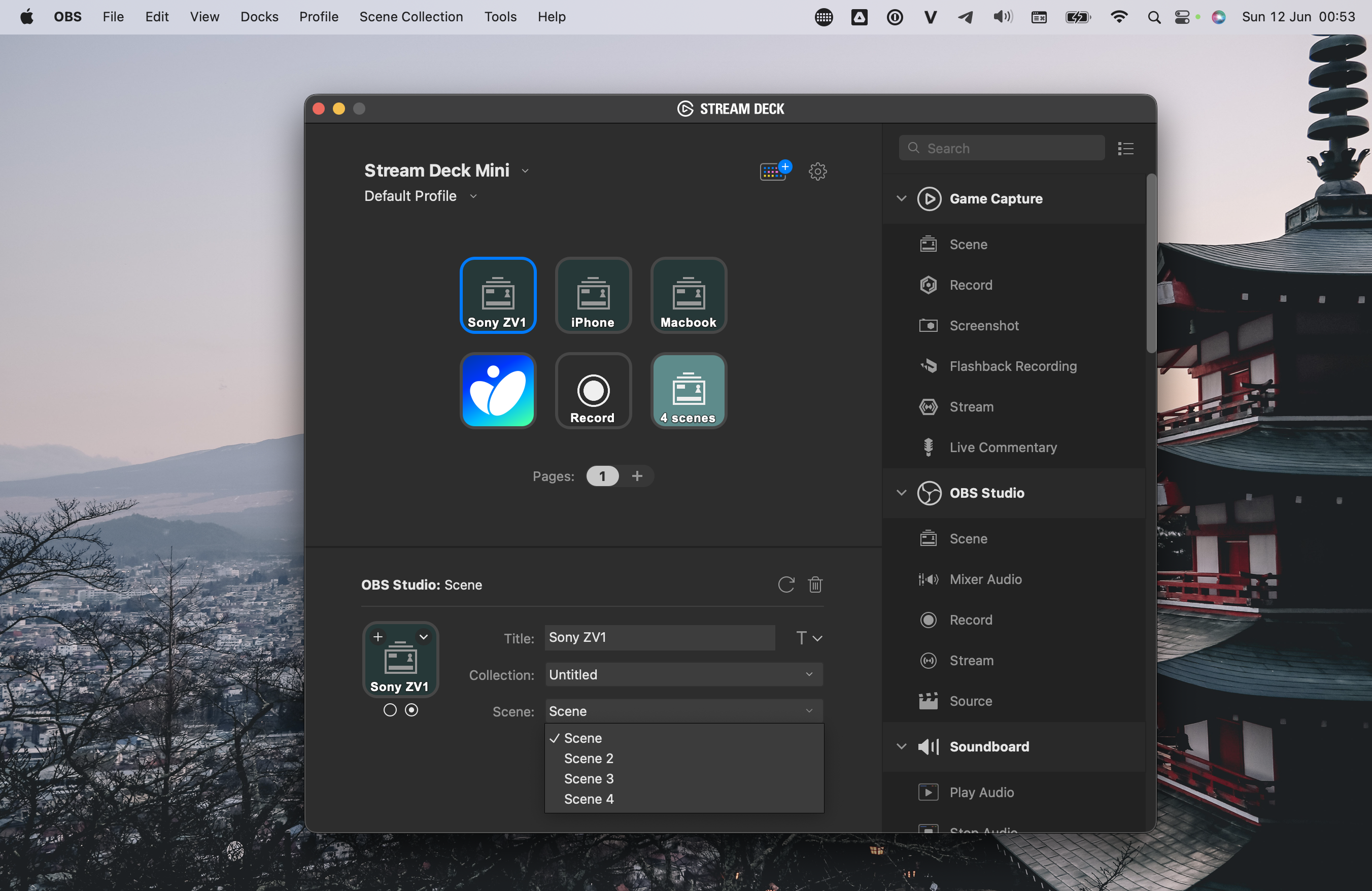
Task: Select the Macbook scene key
Action: pyautogui.click(x=689, y=295)
